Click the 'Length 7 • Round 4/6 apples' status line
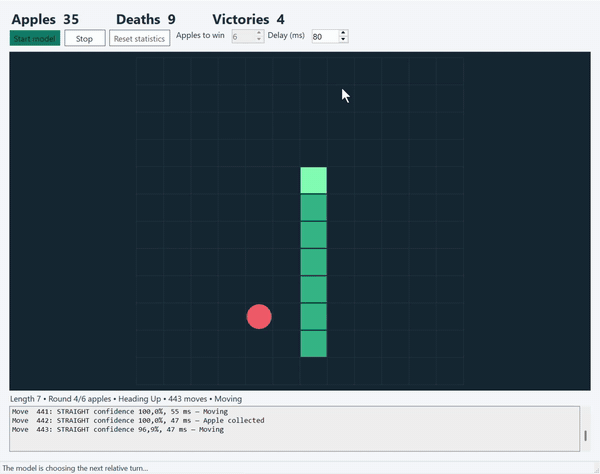Screen dimensions: 600x474 [x=126, y=399]
